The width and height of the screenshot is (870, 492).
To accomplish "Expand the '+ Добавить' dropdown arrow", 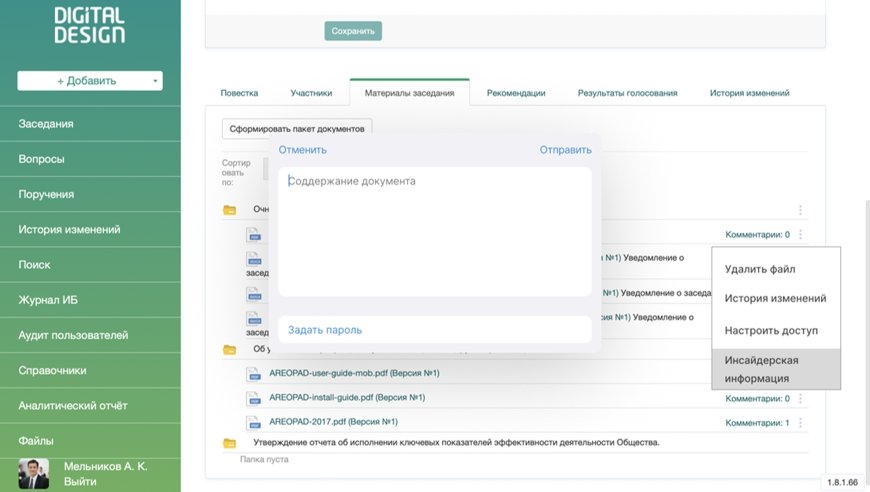I will 155,81.
